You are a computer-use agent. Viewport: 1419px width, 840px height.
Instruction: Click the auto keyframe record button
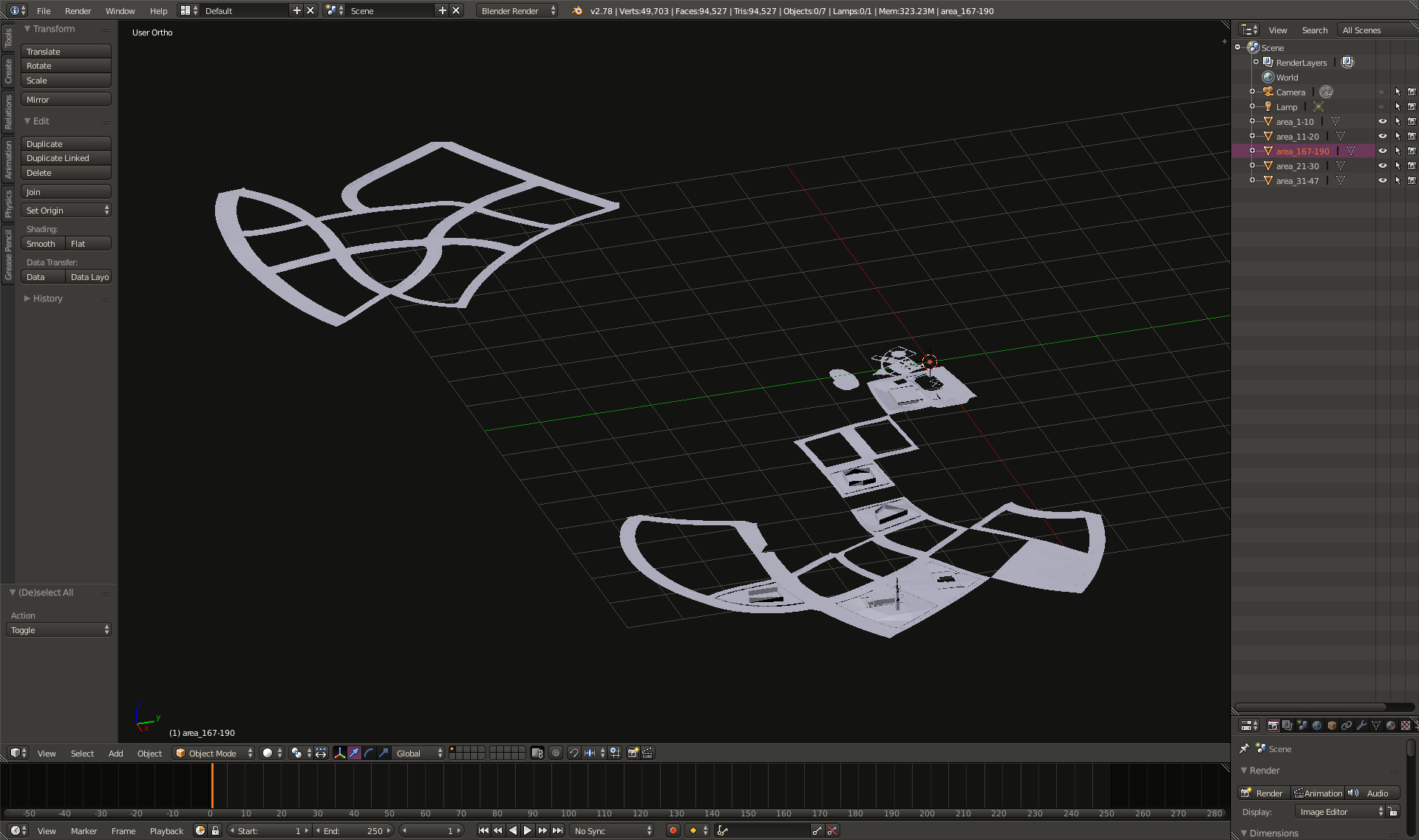coord(673,830)
